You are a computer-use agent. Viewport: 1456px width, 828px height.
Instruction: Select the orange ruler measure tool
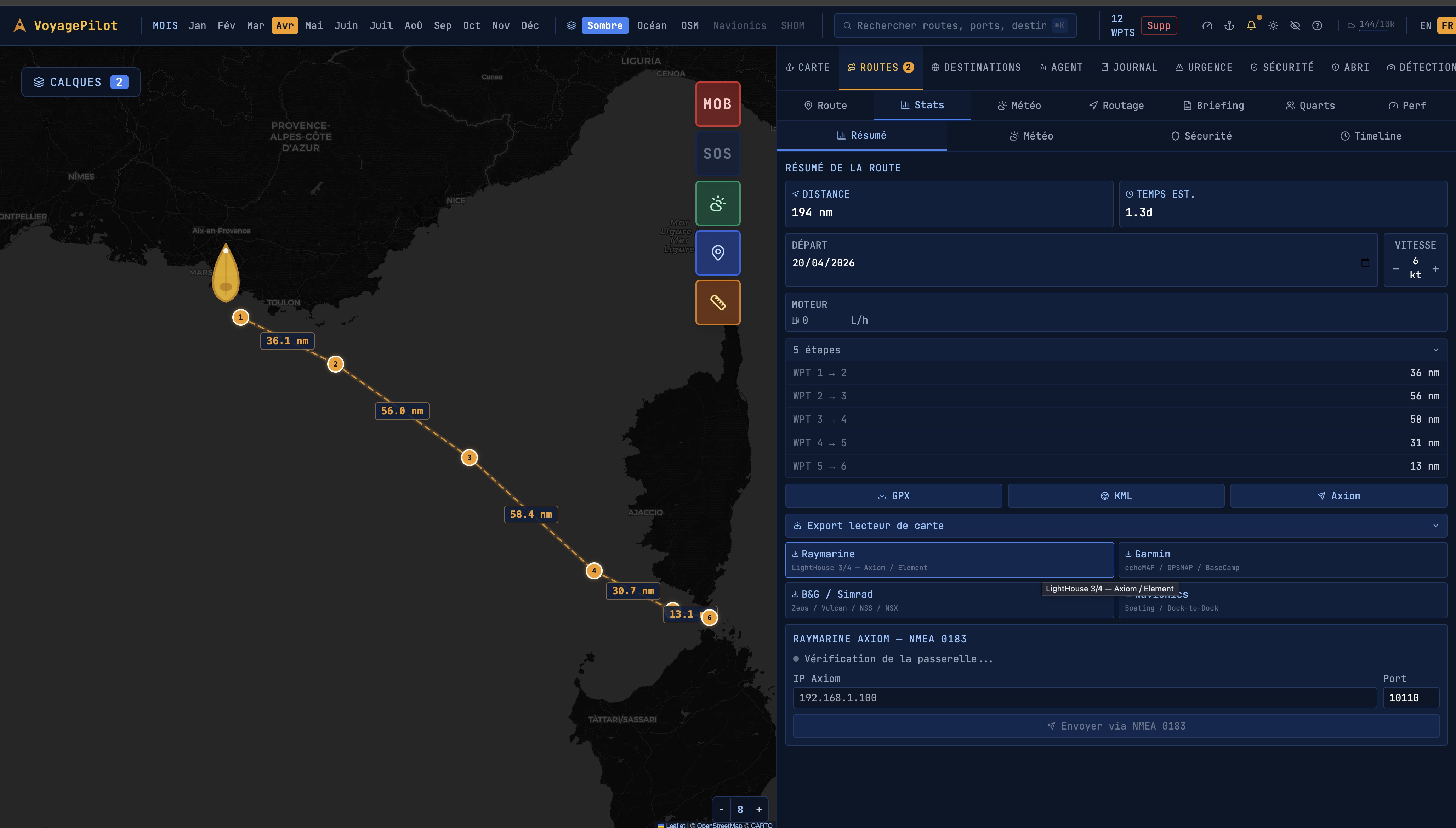pyautogui.click(x=717, y=302)
